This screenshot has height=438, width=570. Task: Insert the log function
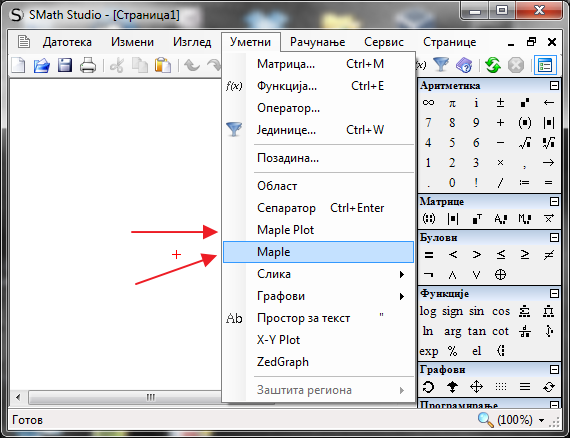(x=428, y=312)
